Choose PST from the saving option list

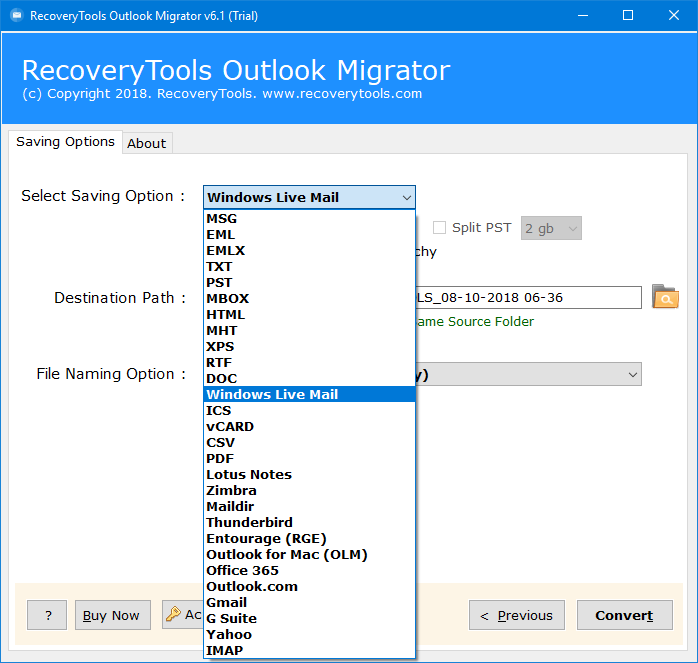[x=219, y=283]
